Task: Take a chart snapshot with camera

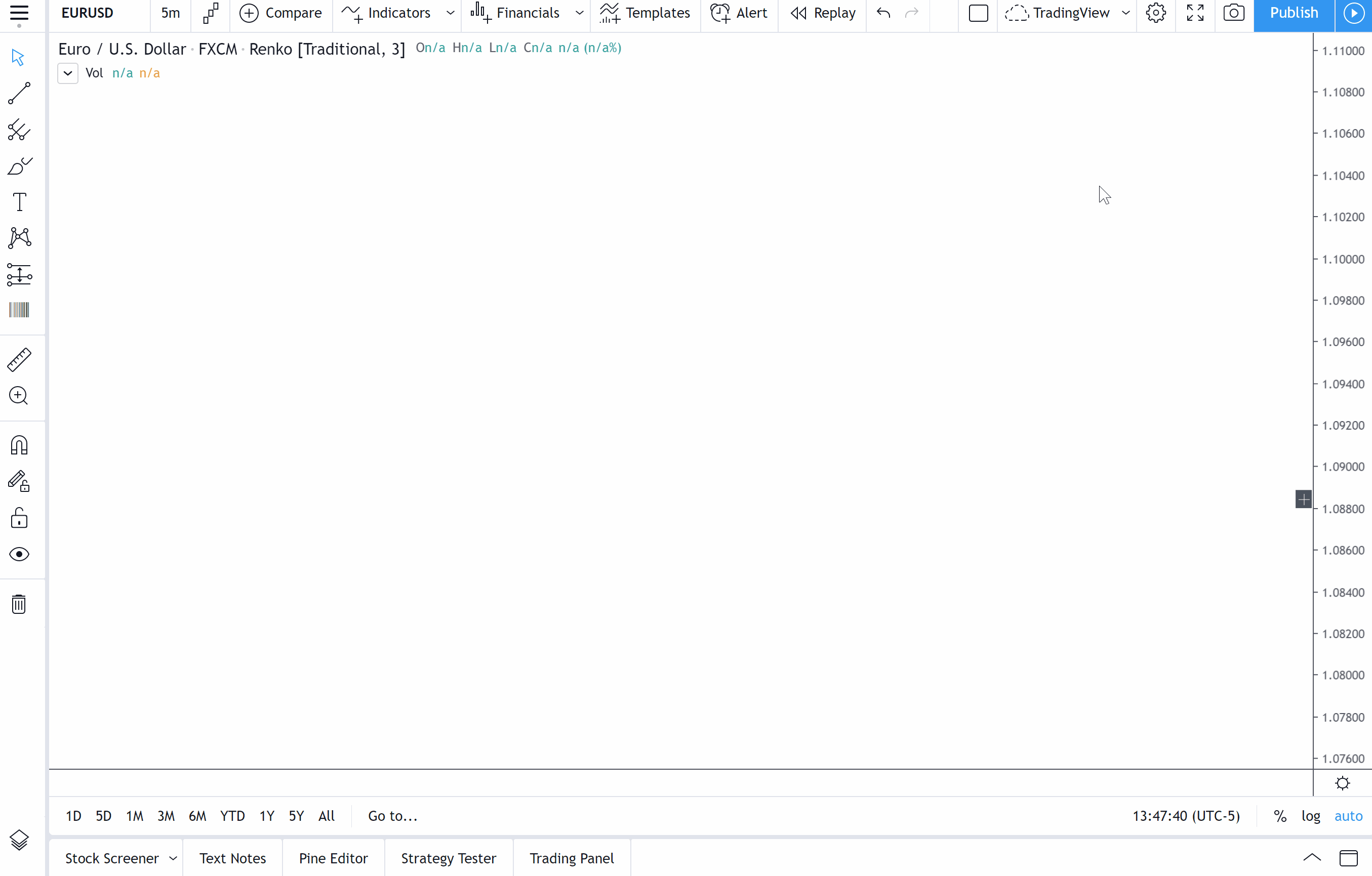Action: pos(1234,13)
